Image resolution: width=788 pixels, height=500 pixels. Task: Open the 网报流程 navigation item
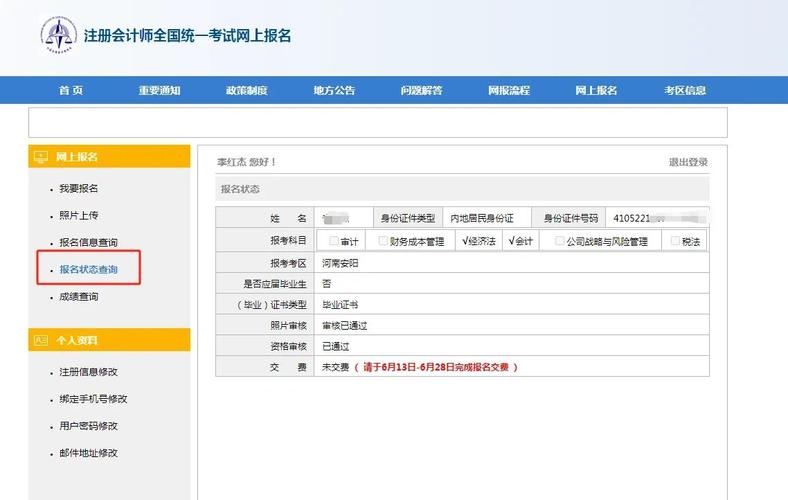509,90
